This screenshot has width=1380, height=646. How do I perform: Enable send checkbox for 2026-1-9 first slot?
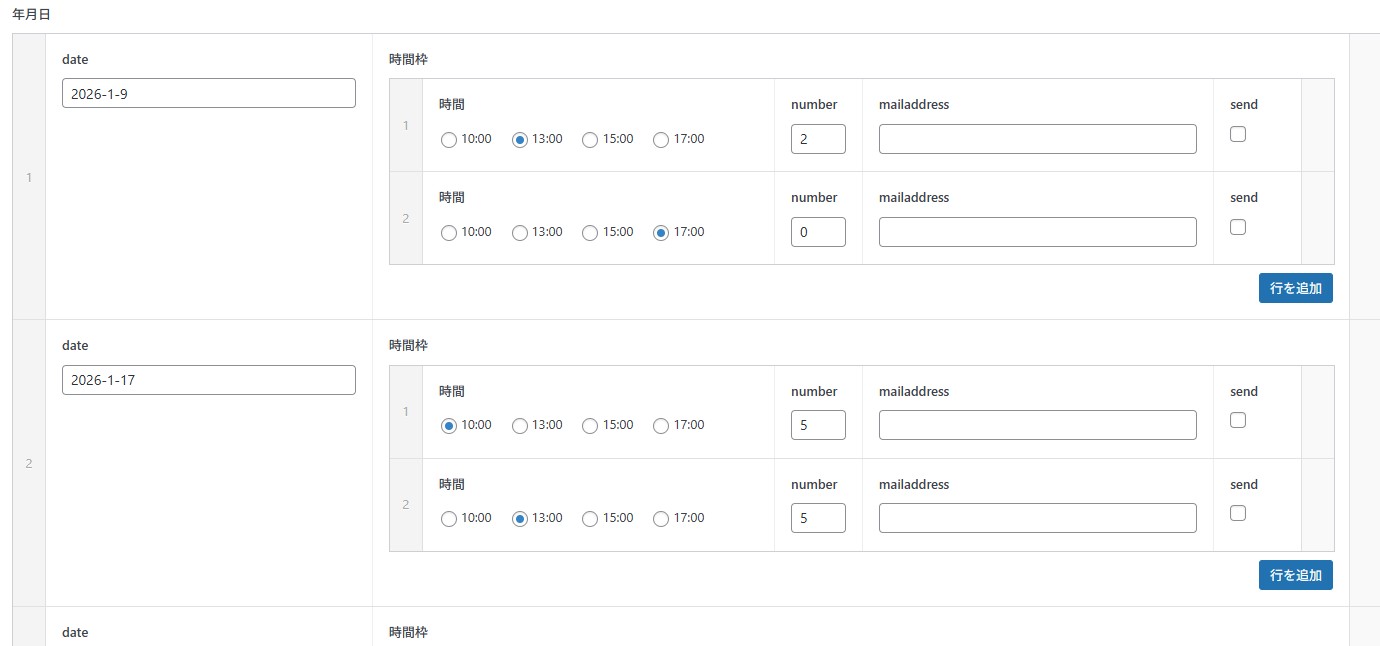1238,134
